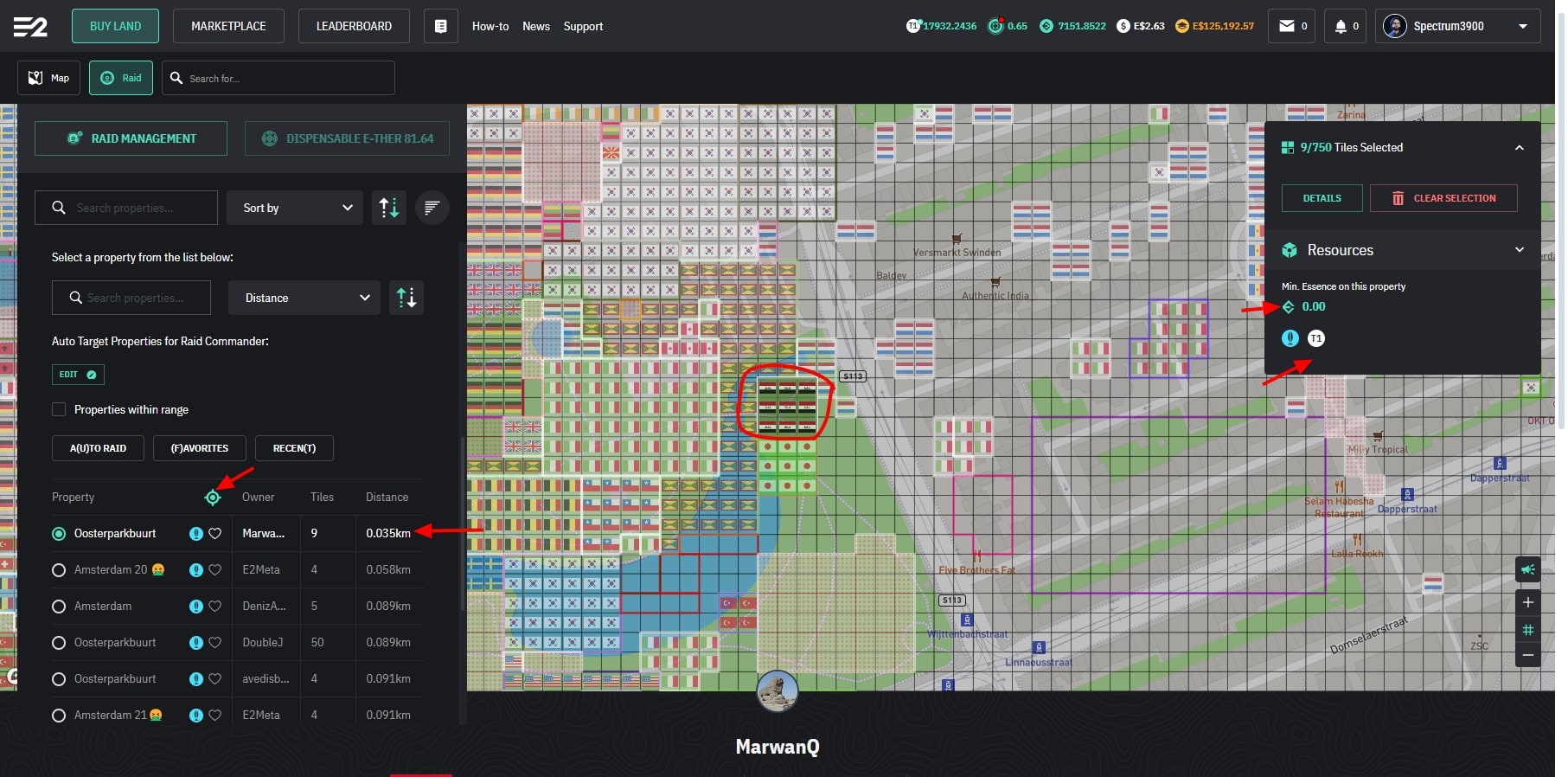The height and width of the screenshot is (777, 1568).
Task: Select the Amsterdam 20 property radio button
Action: 59,570
